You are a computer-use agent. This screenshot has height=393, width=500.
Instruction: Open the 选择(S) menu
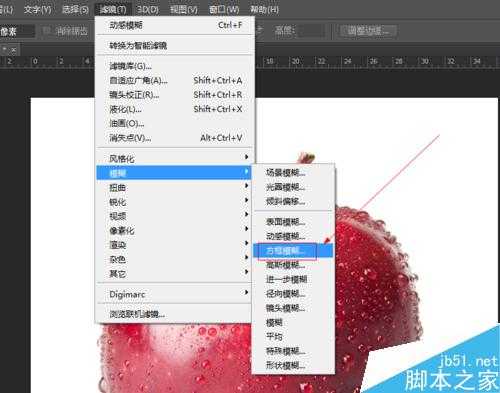click(75, 9)
